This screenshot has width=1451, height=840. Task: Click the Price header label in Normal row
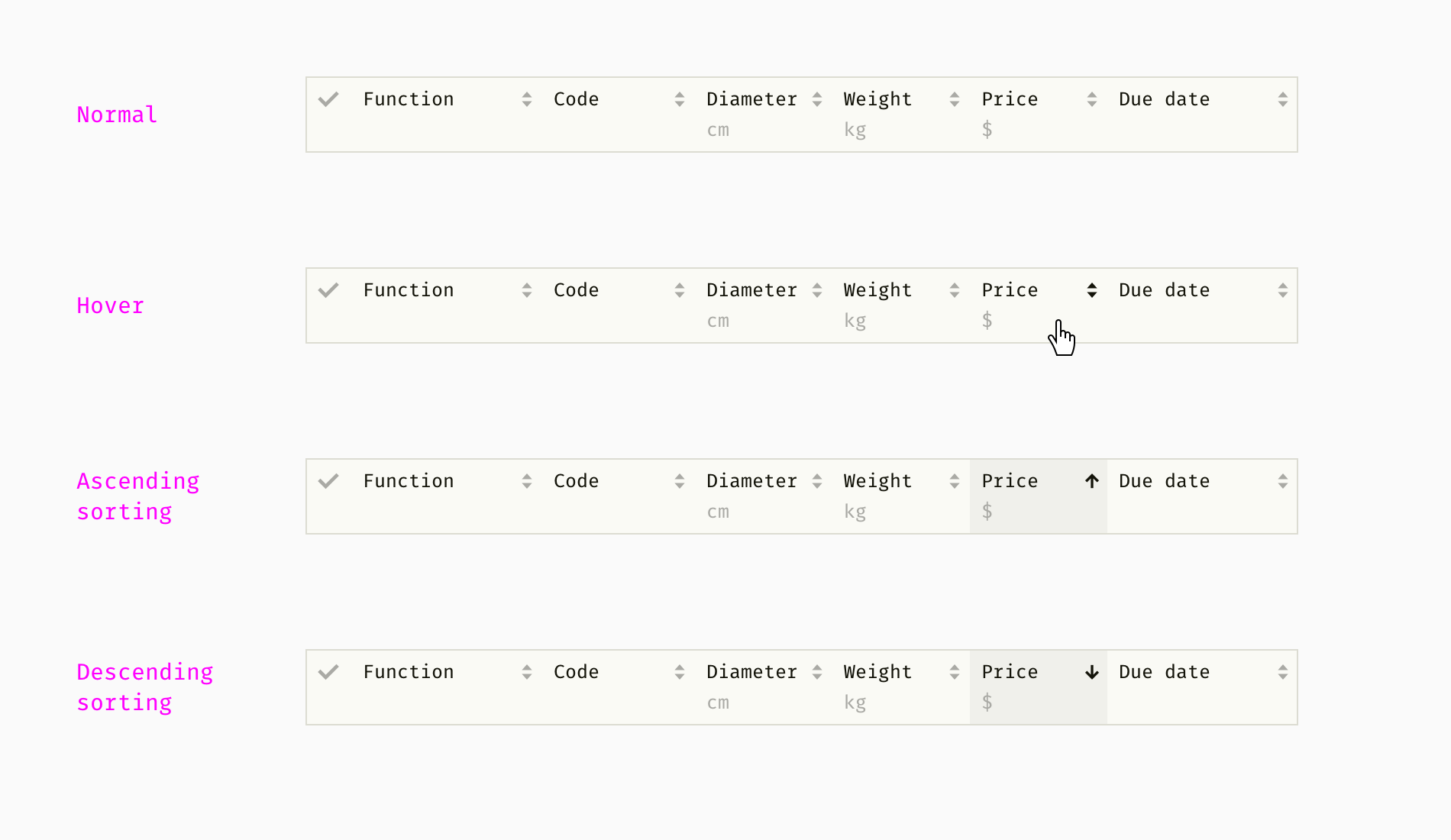pyautogui.click(x=1010, y=99)
